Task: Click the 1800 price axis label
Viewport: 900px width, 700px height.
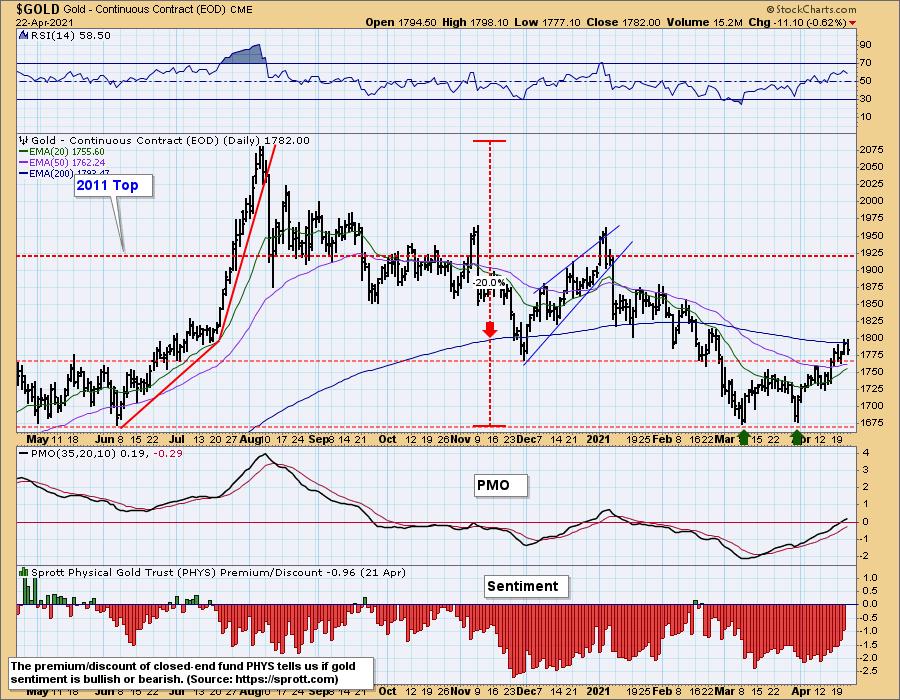Action: tap(871, 338)
